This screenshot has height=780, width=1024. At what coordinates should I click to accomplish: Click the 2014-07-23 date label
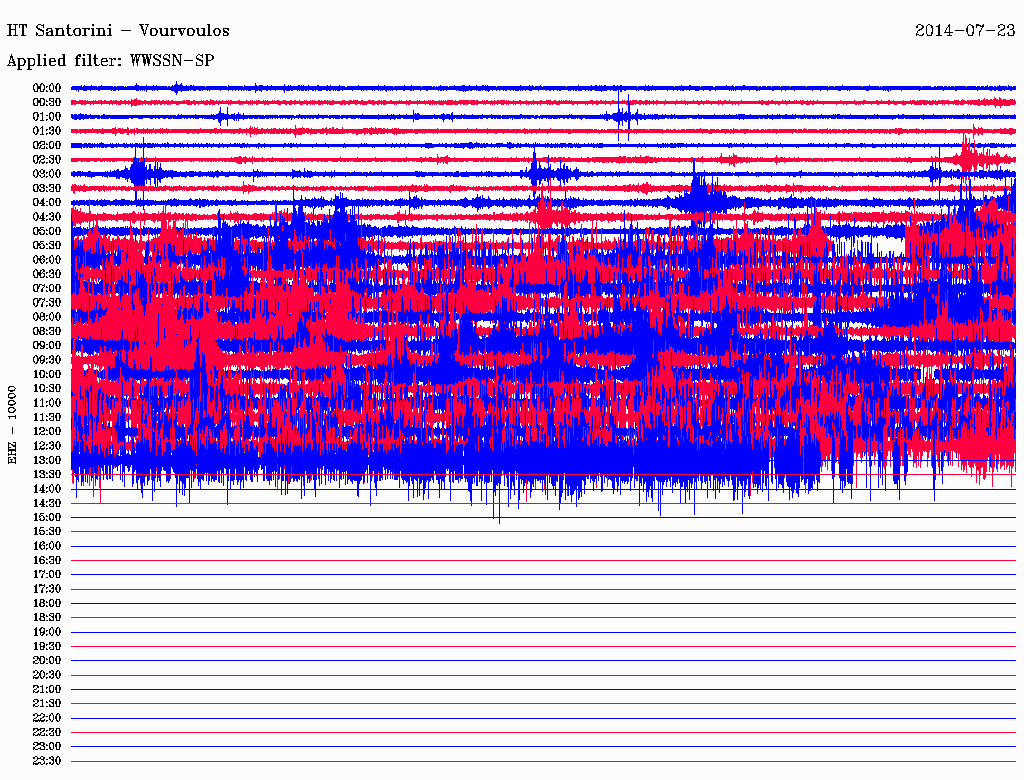point(965,31)
